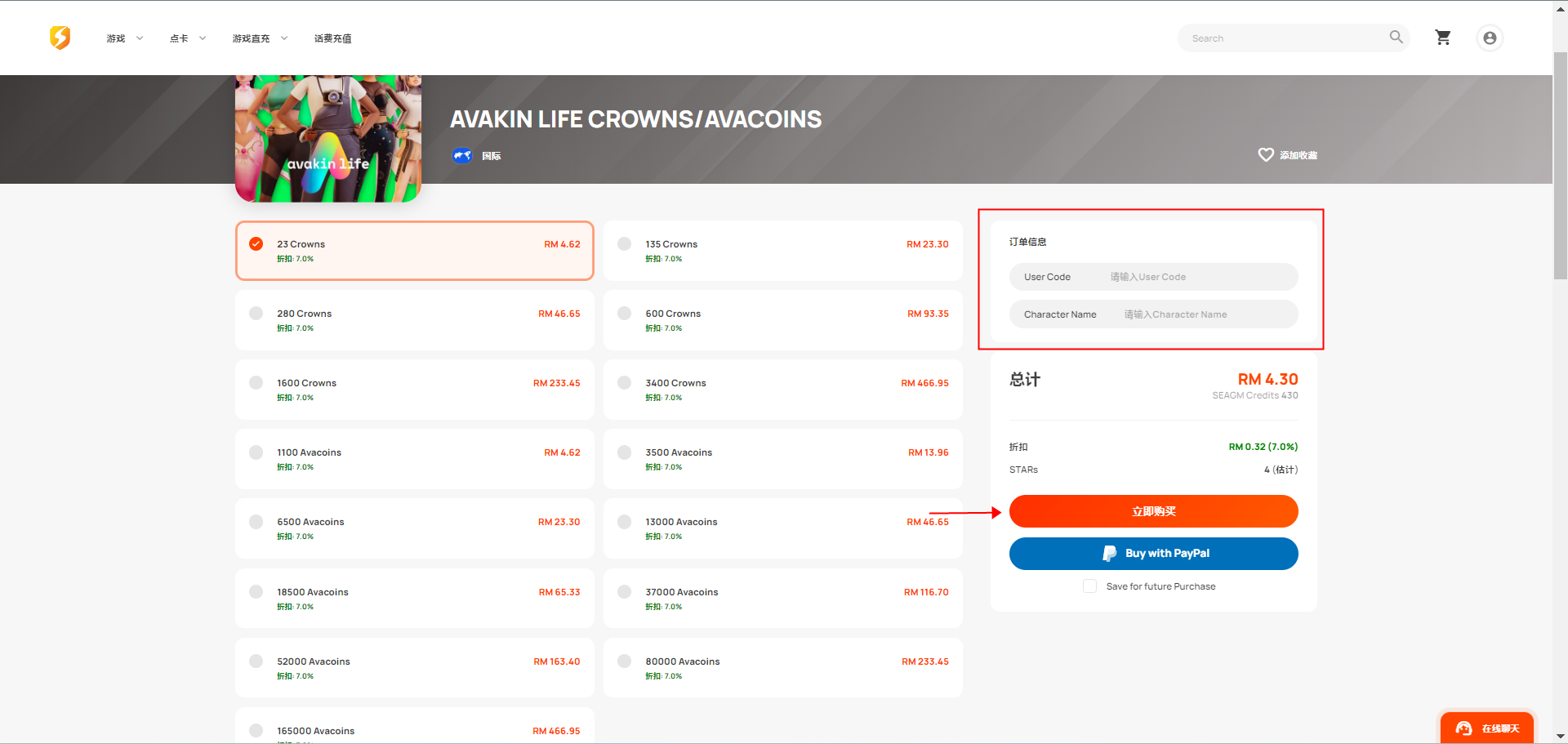1568x744 pixels.
Task: Open the 游戏直充 navigation menu
Action: 251,38
